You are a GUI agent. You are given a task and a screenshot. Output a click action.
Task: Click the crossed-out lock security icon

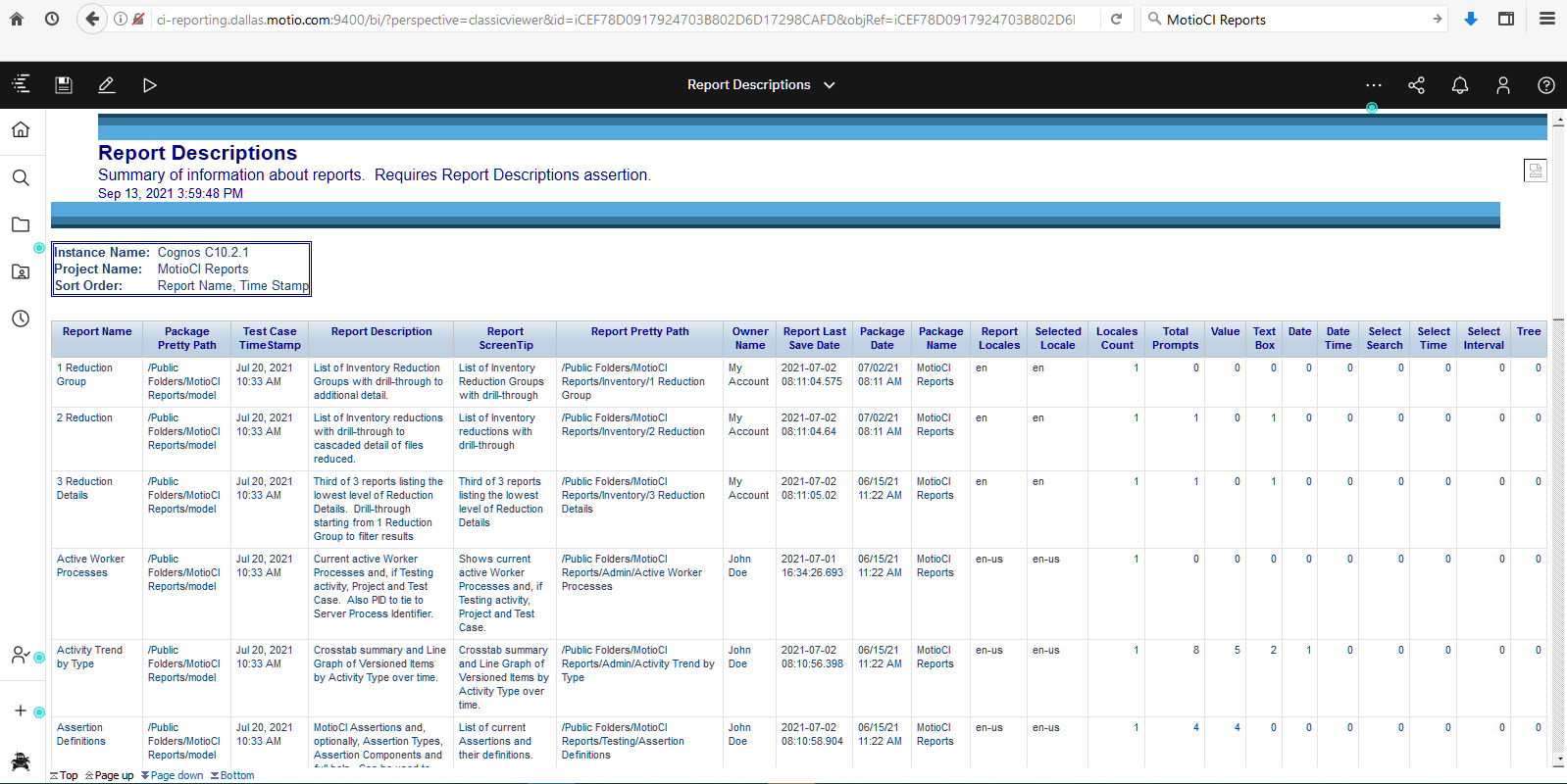pyautogui.click(x=138, y=19)
